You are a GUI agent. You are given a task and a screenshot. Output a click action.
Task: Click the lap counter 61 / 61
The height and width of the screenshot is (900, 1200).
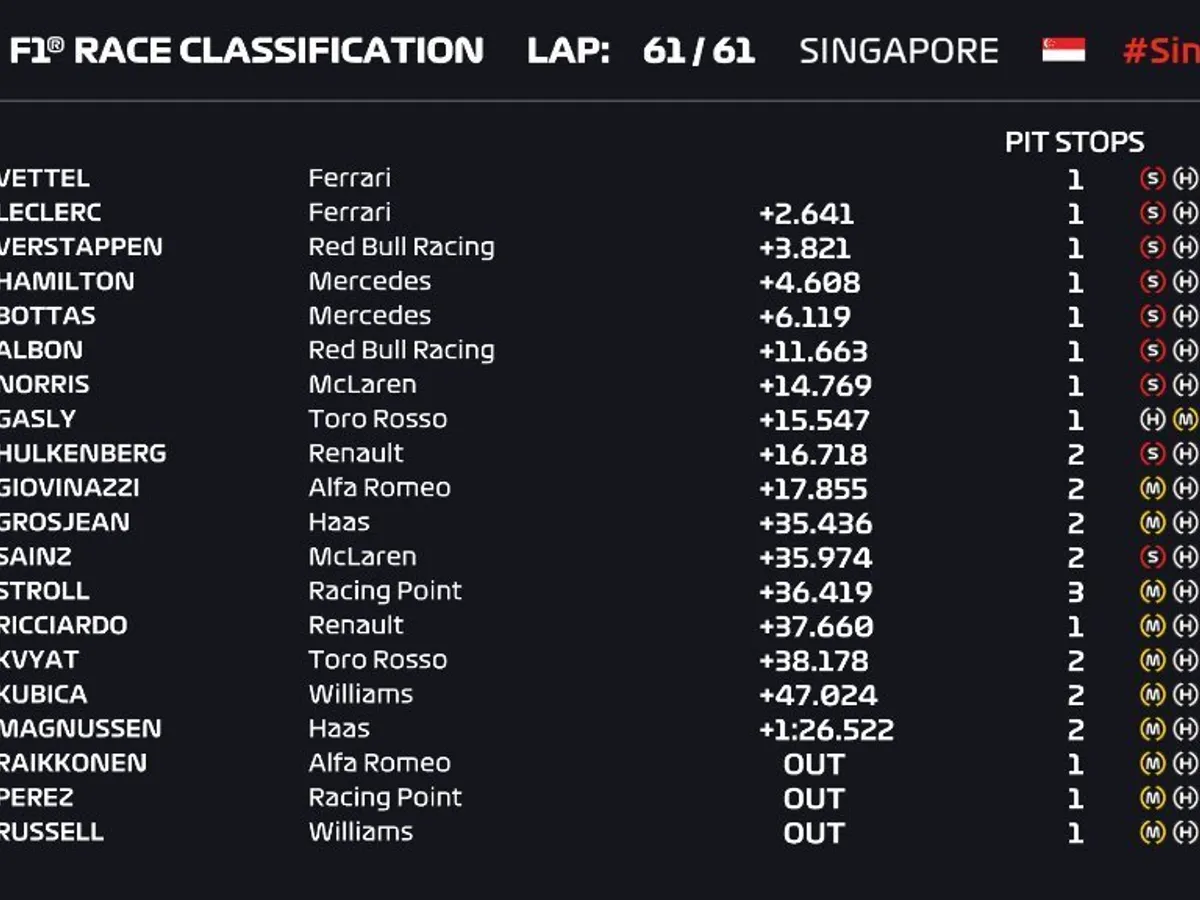coord(699,51)
